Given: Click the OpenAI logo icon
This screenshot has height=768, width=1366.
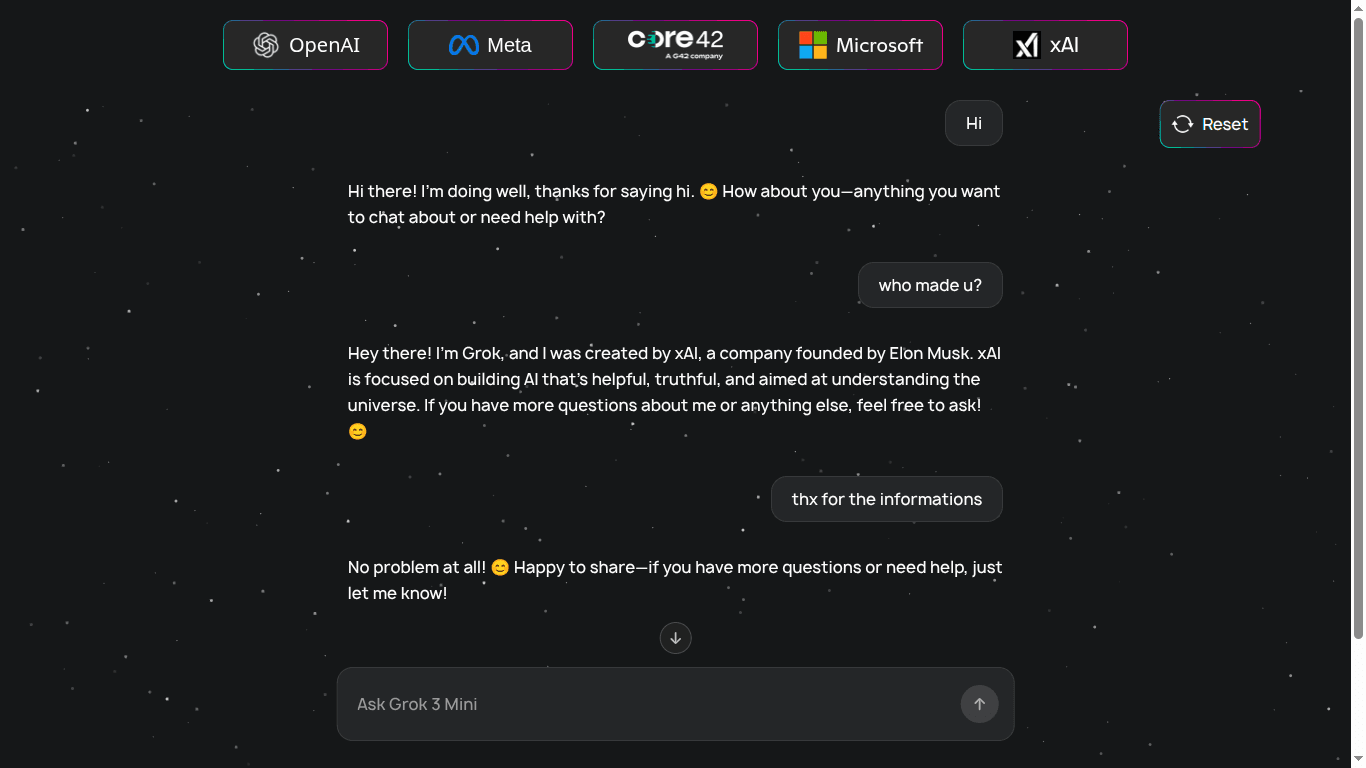Looking at the screenshot, I should point(266,44).
